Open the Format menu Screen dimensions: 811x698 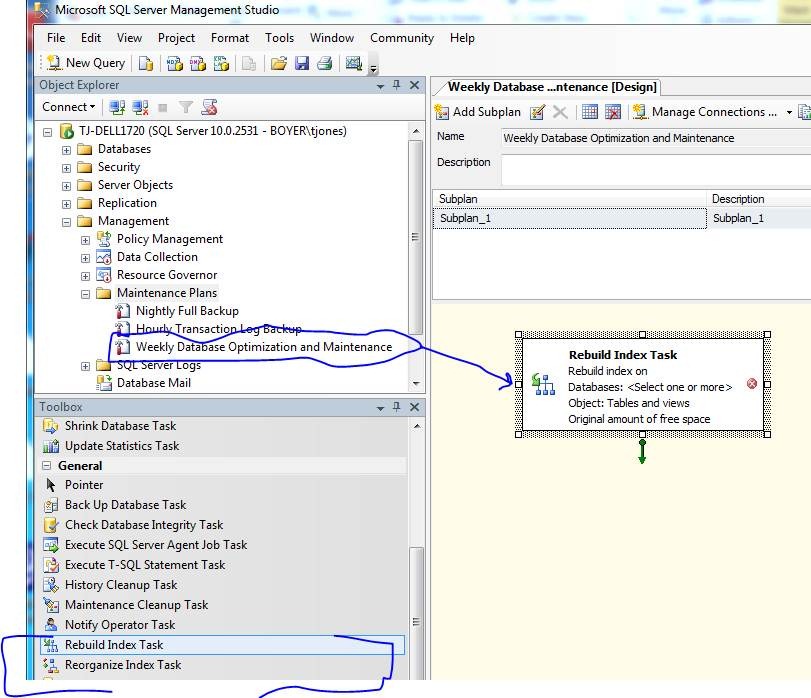(x=230, y=38)
